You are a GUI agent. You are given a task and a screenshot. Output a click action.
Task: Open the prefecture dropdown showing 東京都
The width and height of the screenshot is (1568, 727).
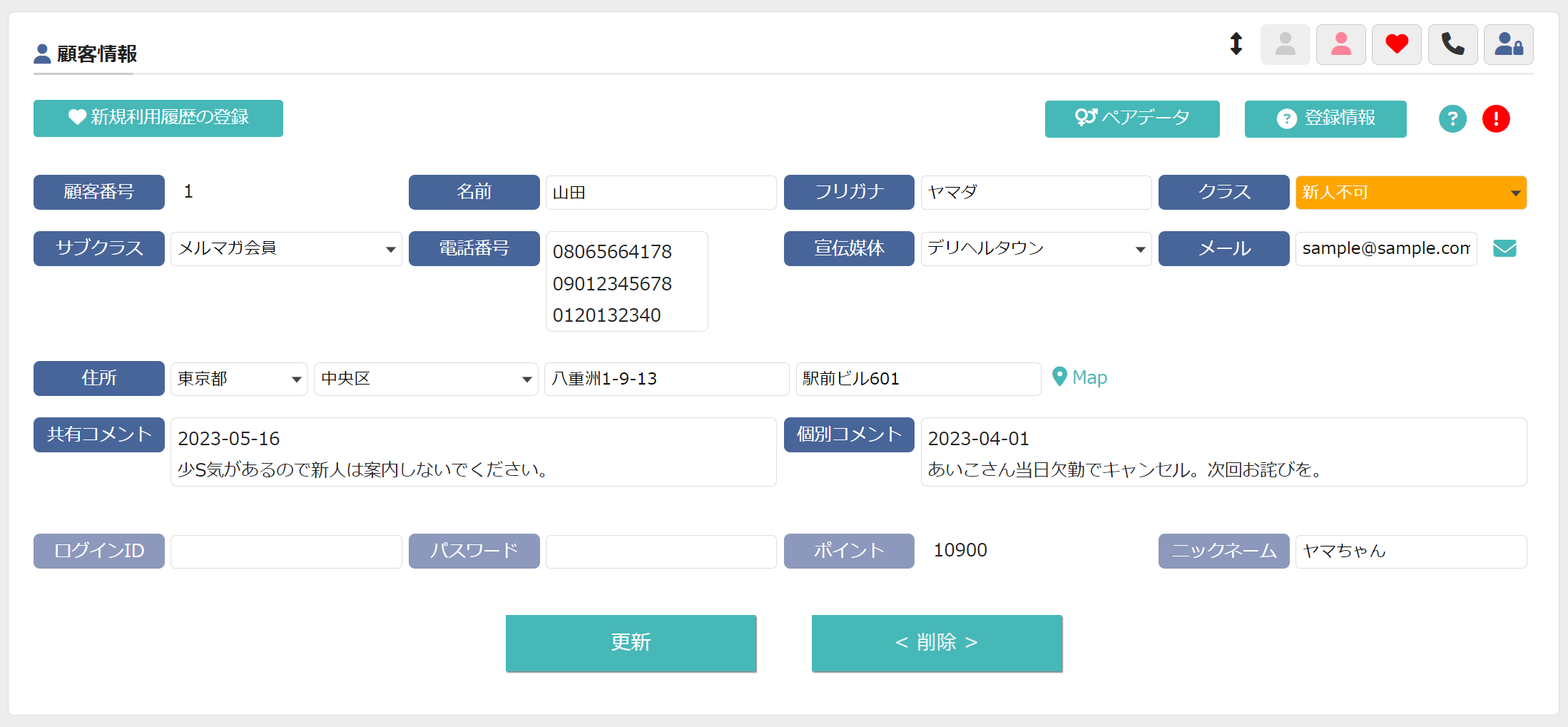(239, 379)
